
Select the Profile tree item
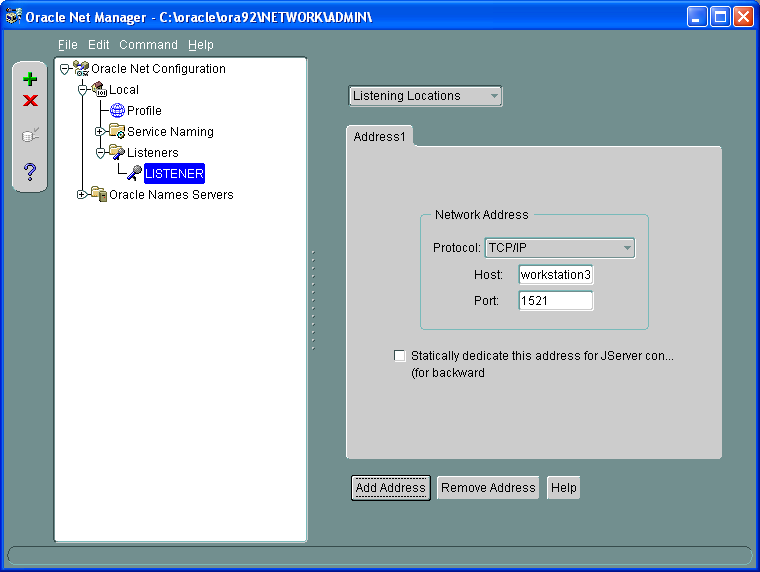pyautogui.click(x=144, y=111)
